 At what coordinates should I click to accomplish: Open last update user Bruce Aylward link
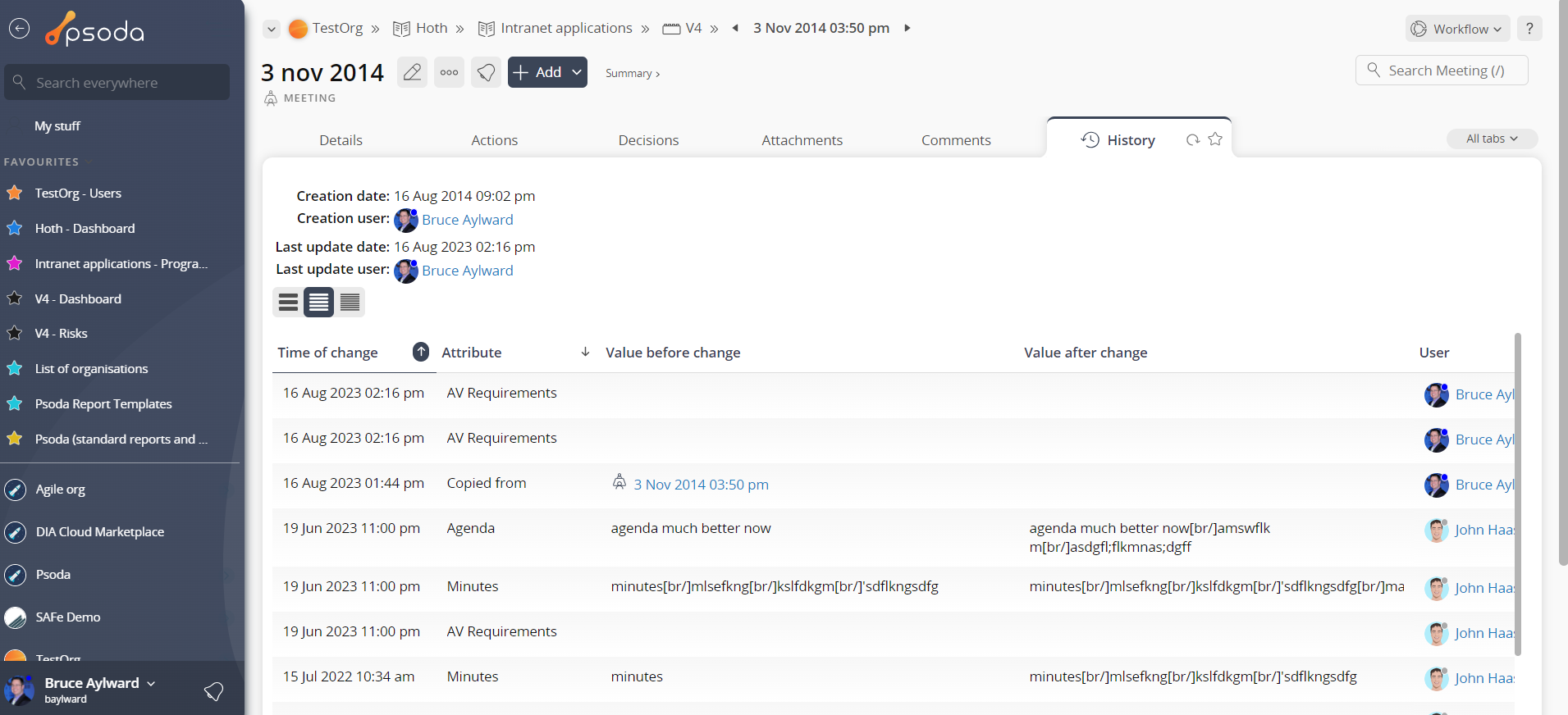pyautogui.click(x=467, y=271)
